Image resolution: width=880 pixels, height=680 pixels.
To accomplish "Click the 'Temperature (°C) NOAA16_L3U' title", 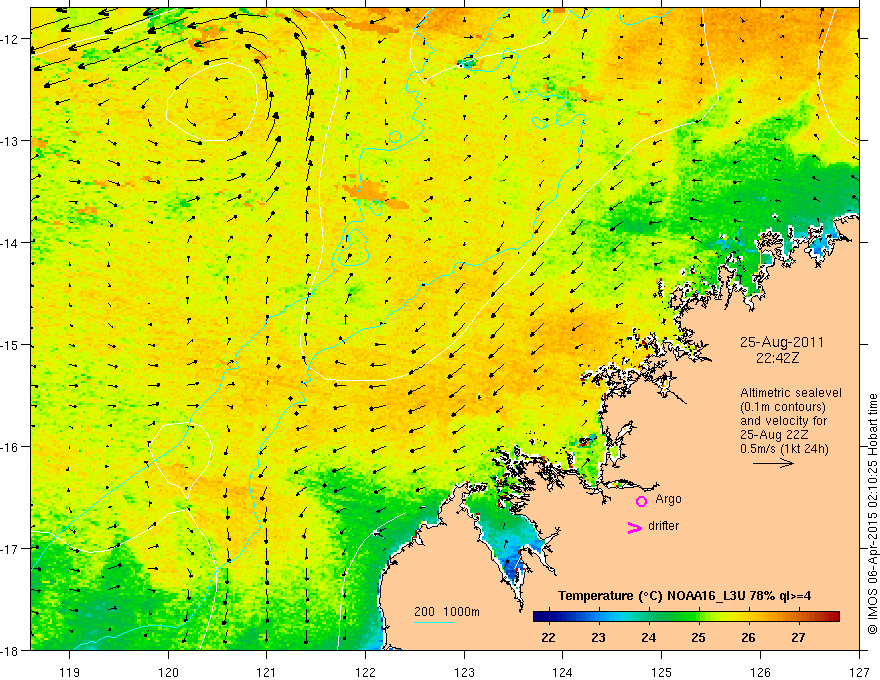I will pyautogui.click(x=652, y=595).
